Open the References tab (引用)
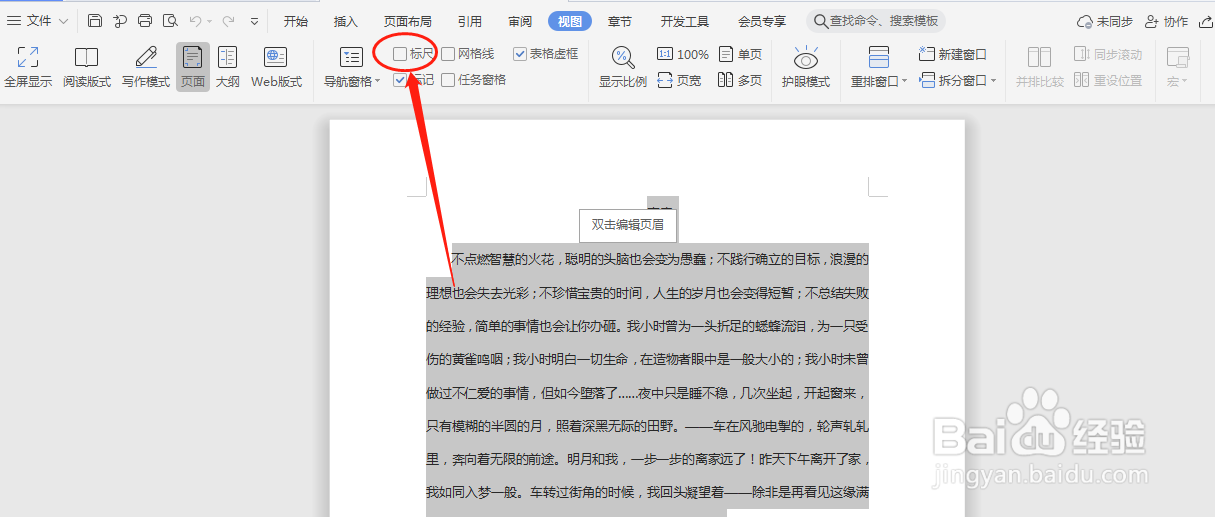1215x517 pixels. 470,21
